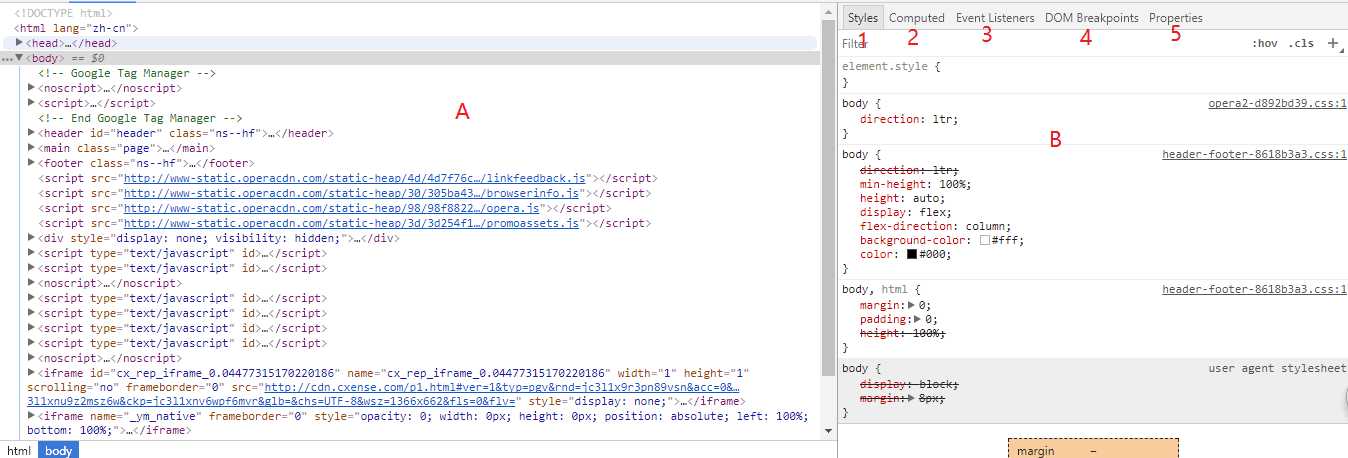The image size is (1348, 458).
Task: Click the user agent stylesheet label
Action: coord(1276,369)
